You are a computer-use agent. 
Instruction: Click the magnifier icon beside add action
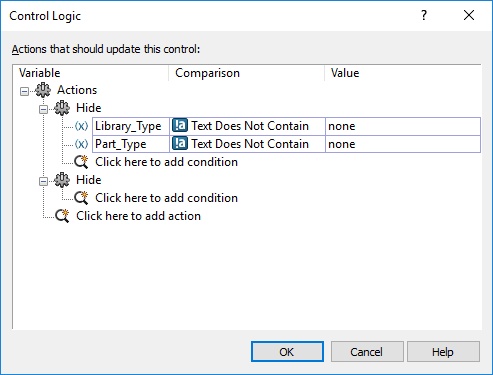tap(62, 216)
